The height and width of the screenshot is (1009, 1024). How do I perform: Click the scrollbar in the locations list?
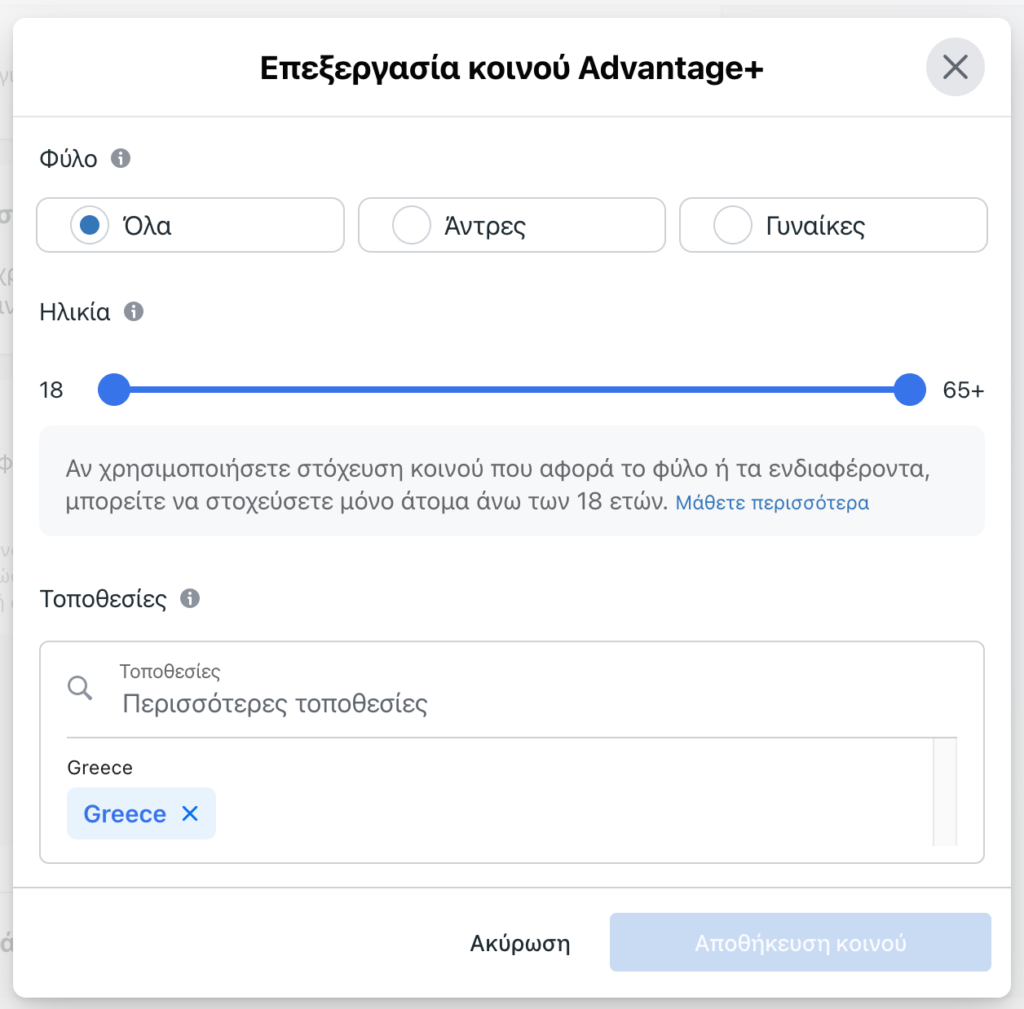tap(945, 792)
